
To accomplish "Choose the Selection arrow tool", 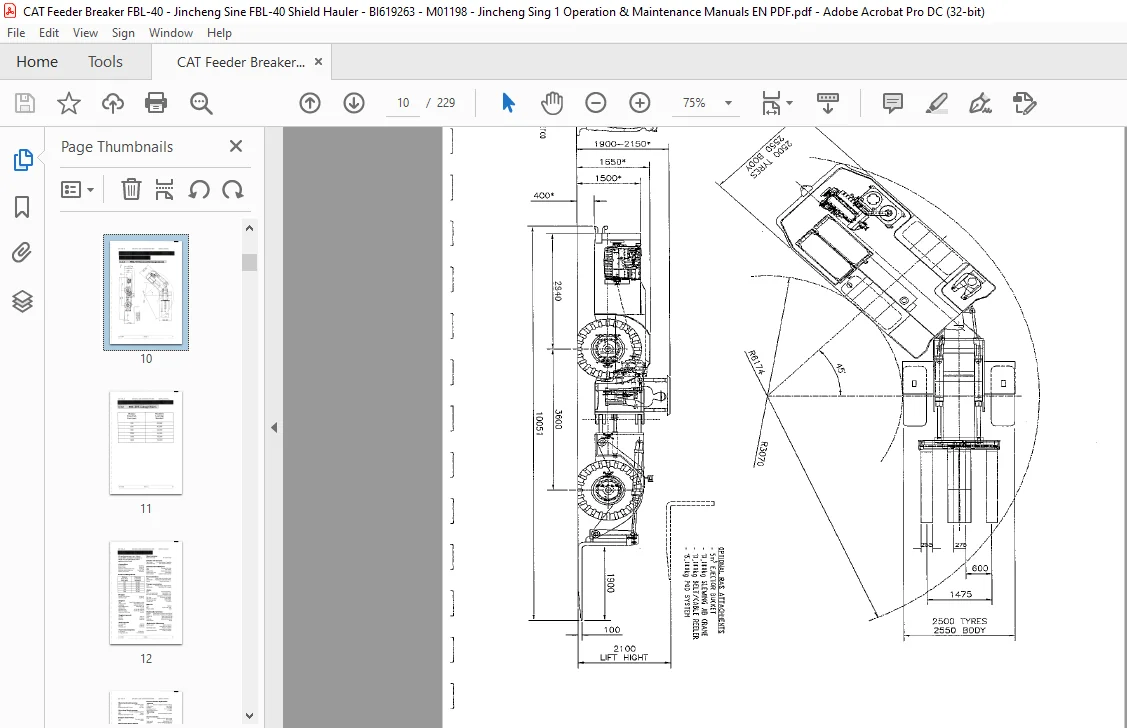I will [508, 103].
